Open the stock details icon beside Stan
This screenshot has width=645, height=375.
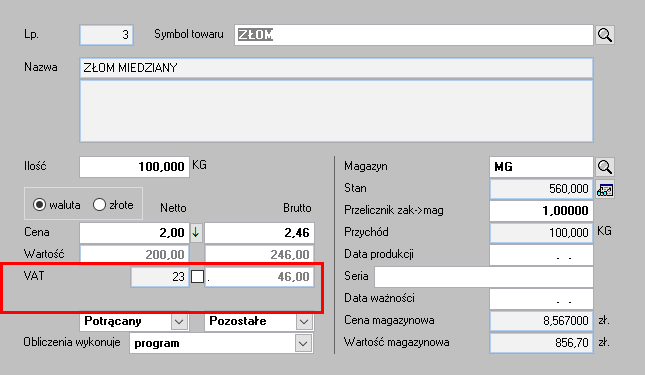tap(604, 190)
